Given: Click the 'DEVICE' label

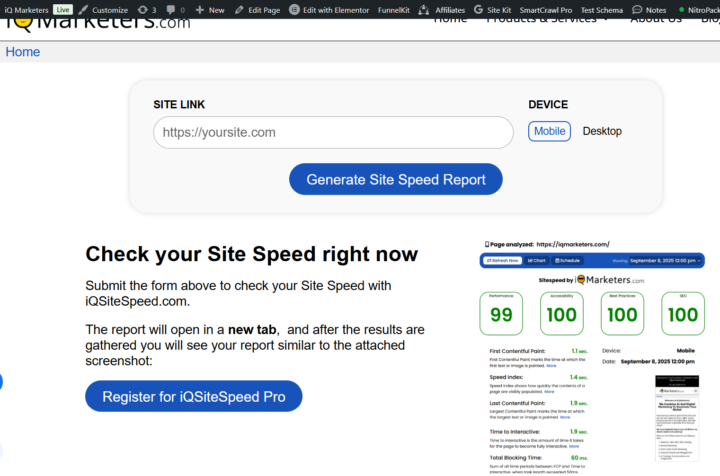Looking at the screenshot, I should tap(548, 105).
